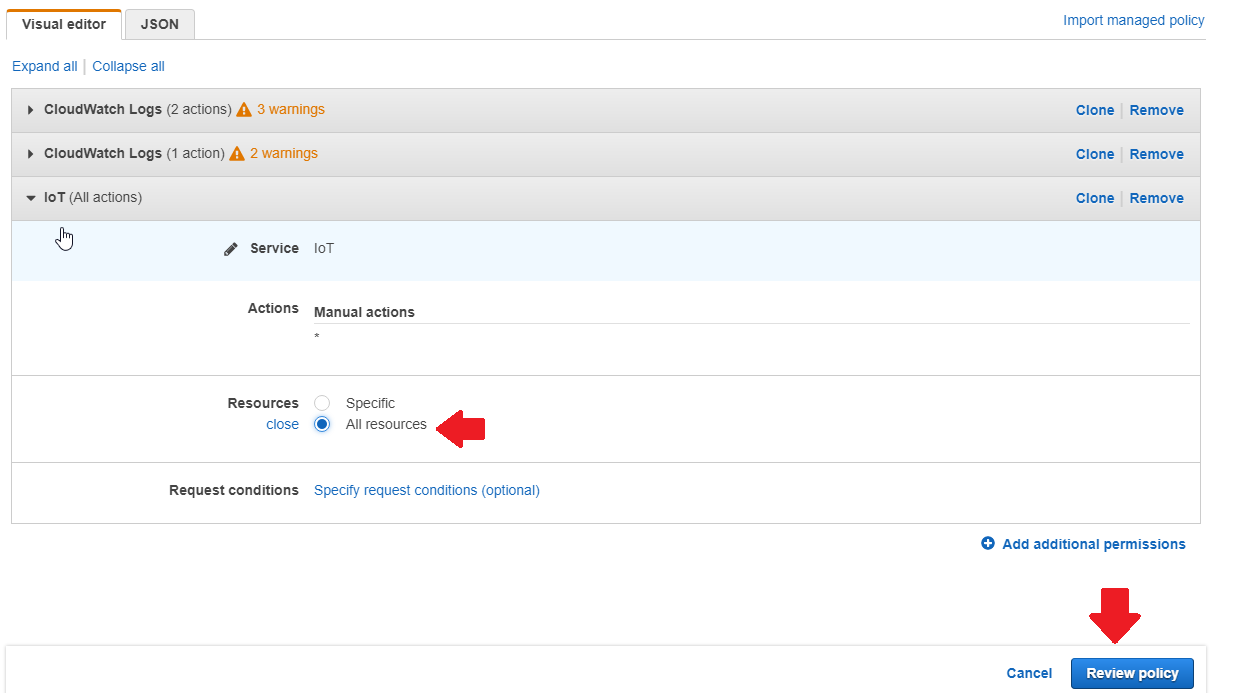Click the IoT service value
This screenshot has width=1251, height=693.
324,248
